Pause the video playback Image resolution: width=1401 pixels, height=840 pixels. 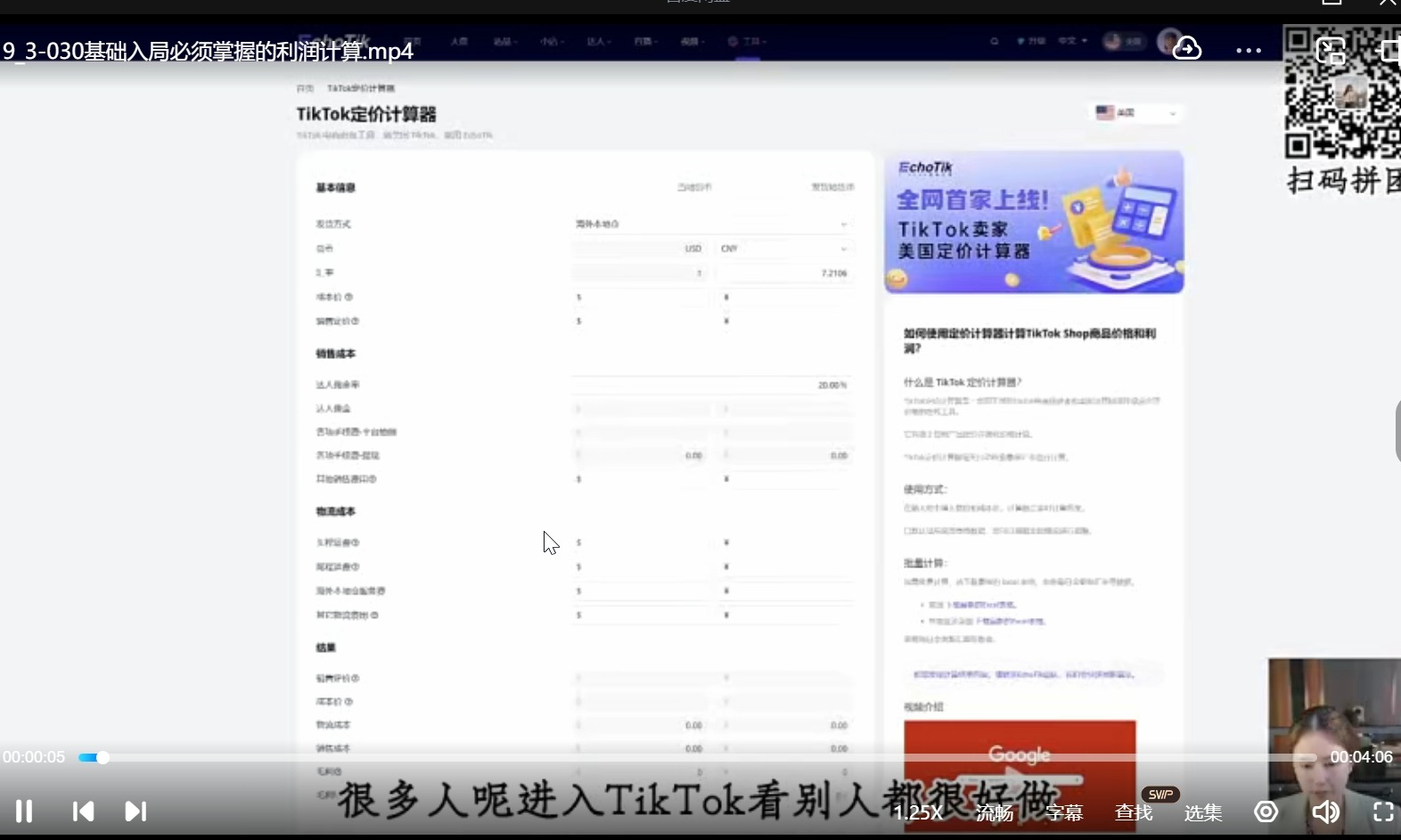tap(24, 811)
